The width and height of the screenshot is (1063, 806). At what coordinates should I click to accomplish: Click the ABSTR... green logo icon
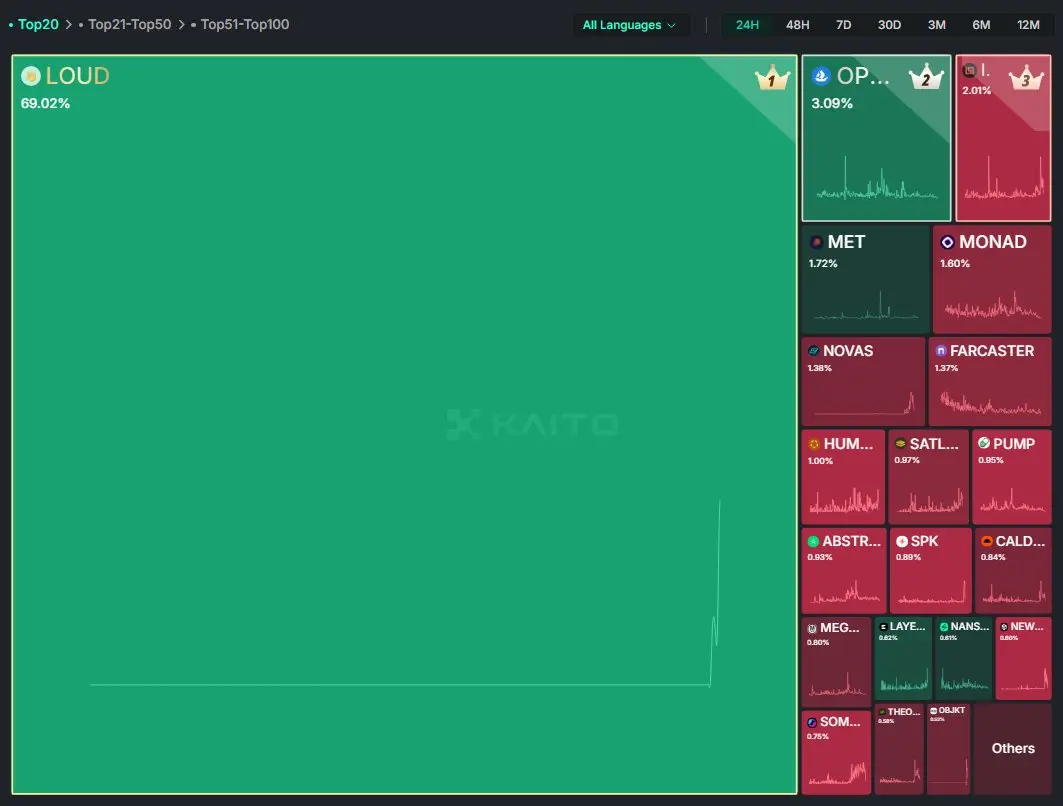[x=814, y=541]
